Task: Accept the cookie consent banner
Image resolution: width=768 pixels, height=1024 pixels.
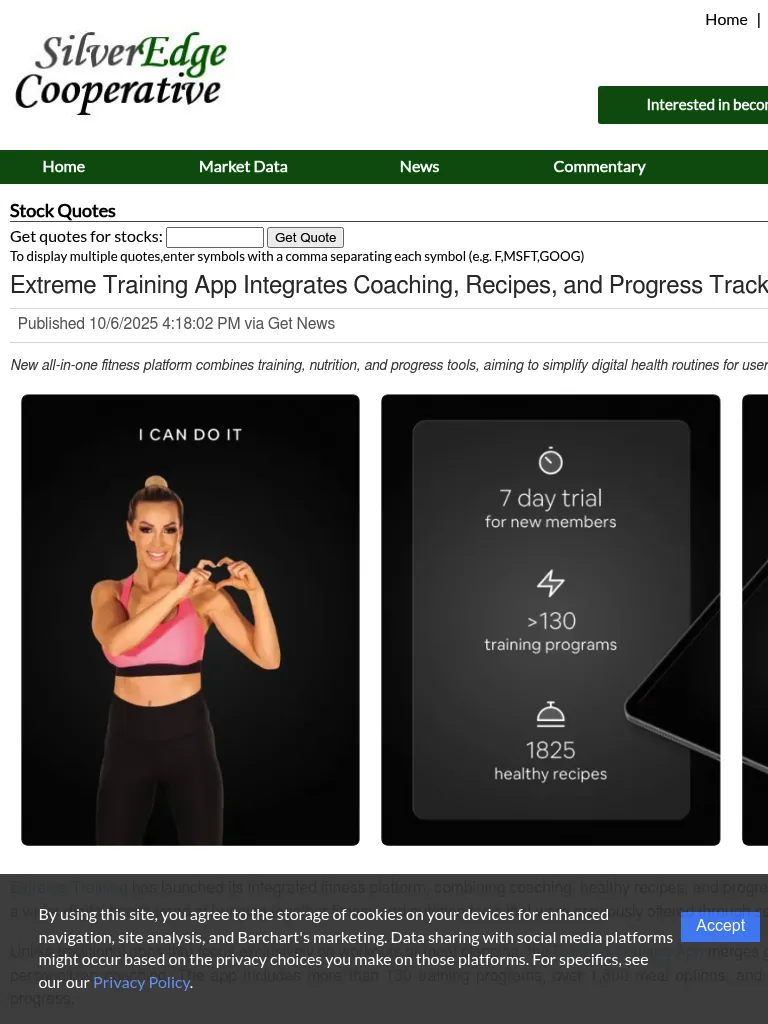Action: tap(720, 926)
